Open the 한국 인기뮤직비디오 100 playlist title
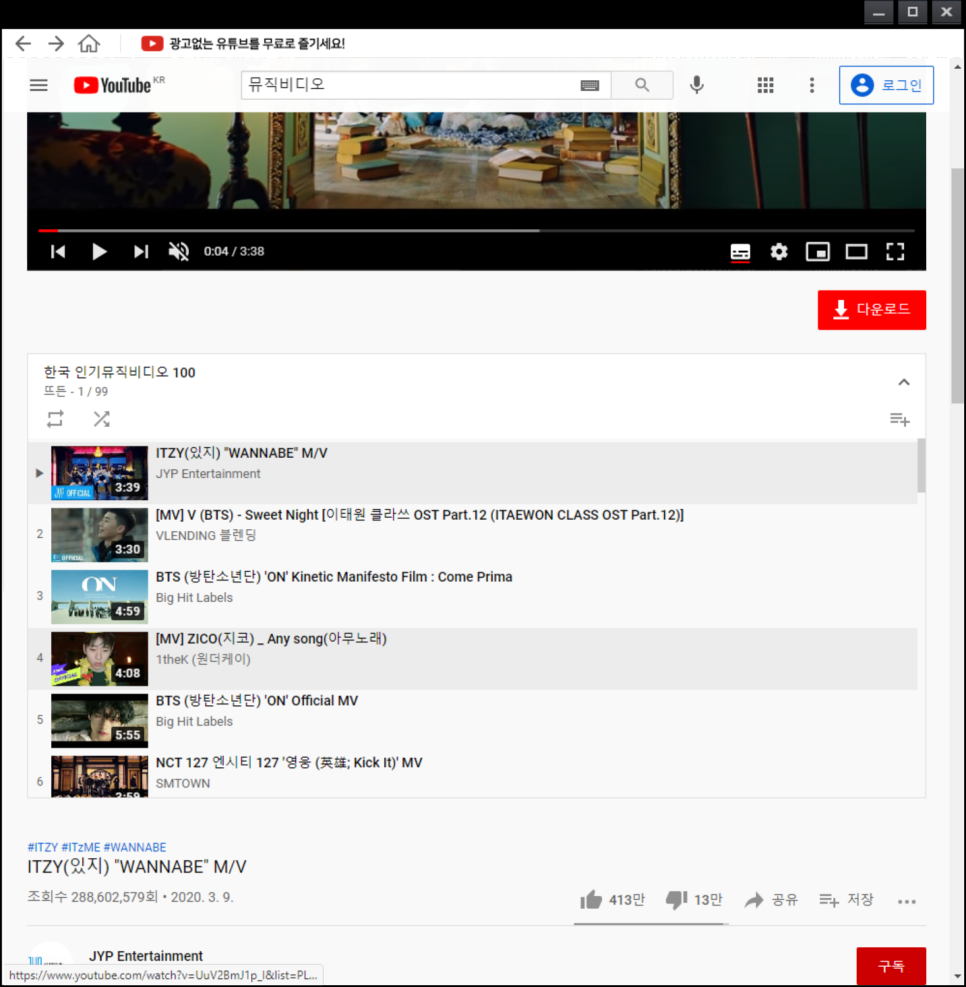The image size is (966, 987). [x=120, y=372]
